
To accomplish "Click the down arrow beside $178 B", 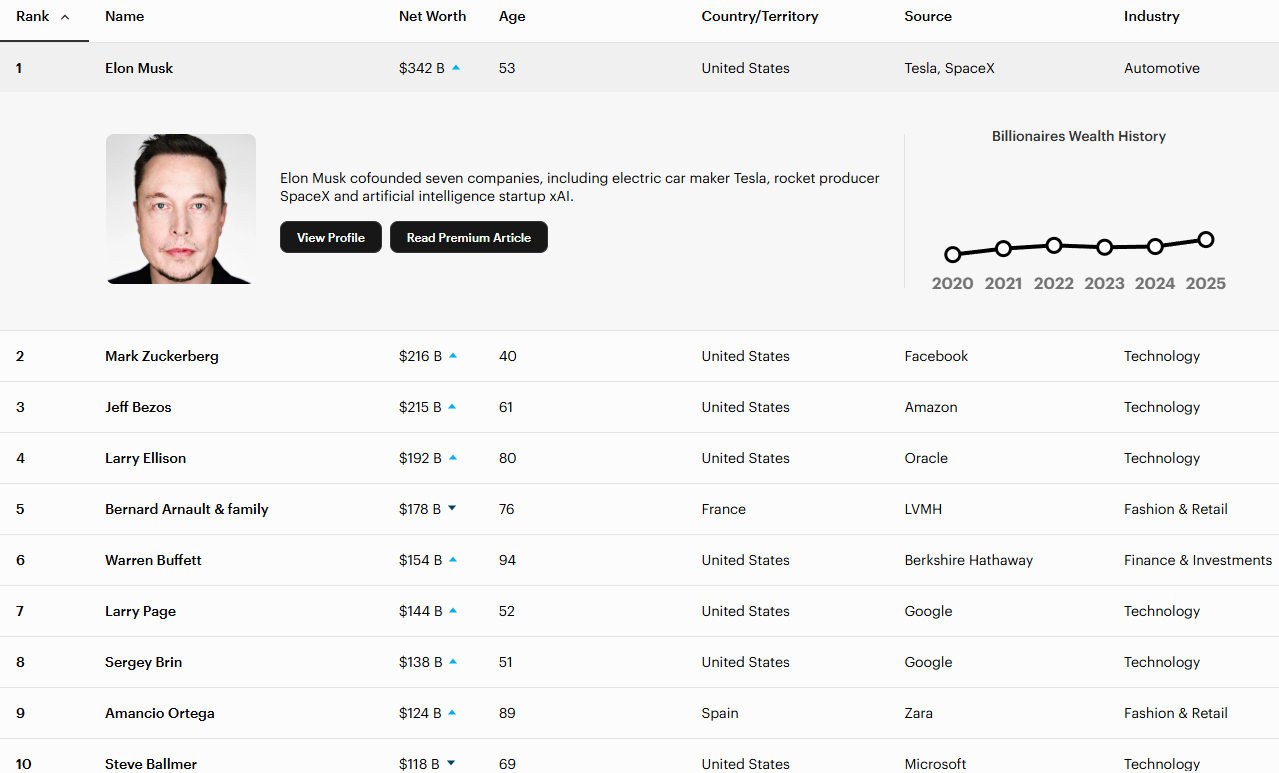I will pos(452,509).
